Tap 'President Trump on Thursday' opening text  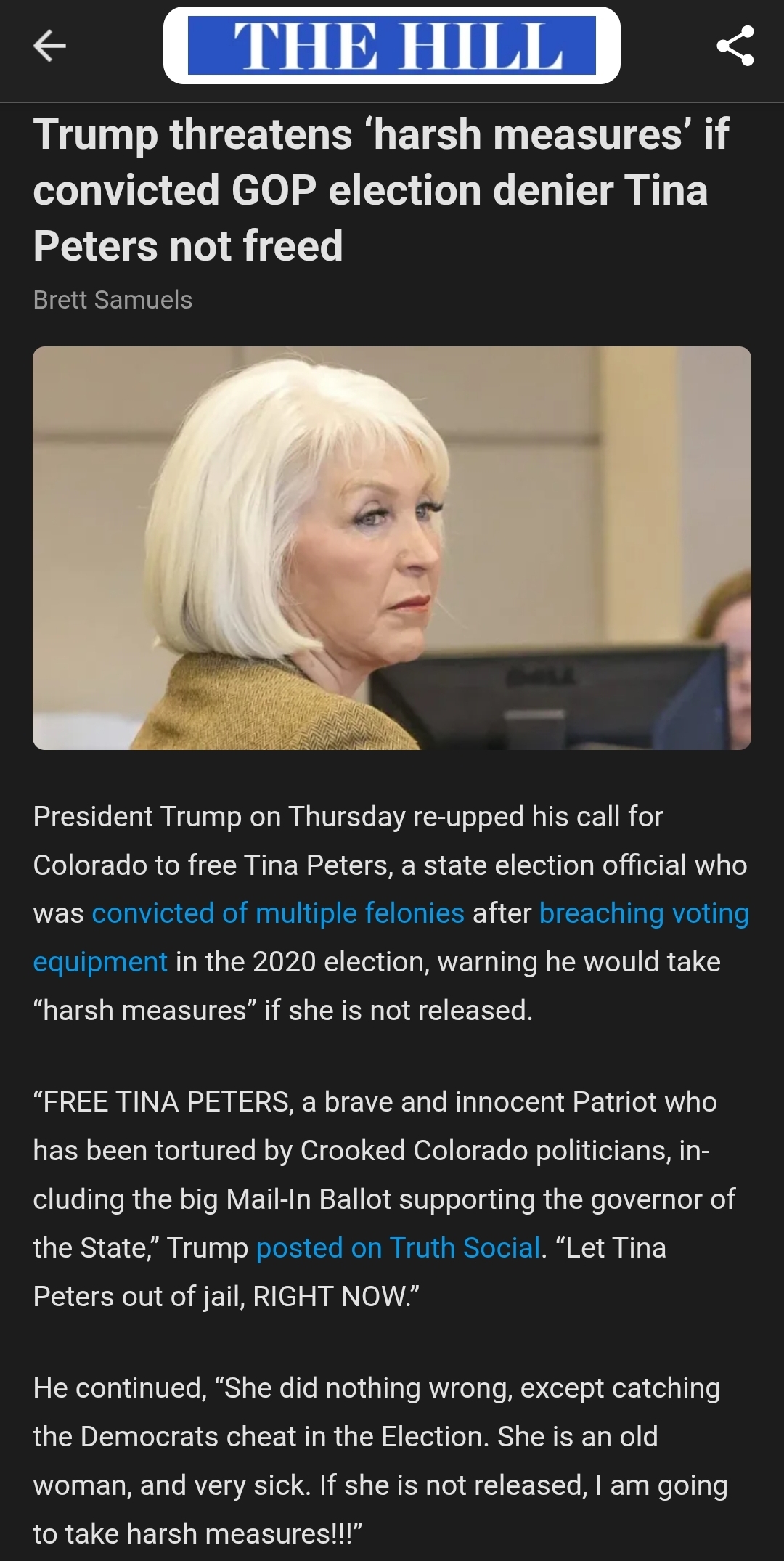(x=219, y=816)
